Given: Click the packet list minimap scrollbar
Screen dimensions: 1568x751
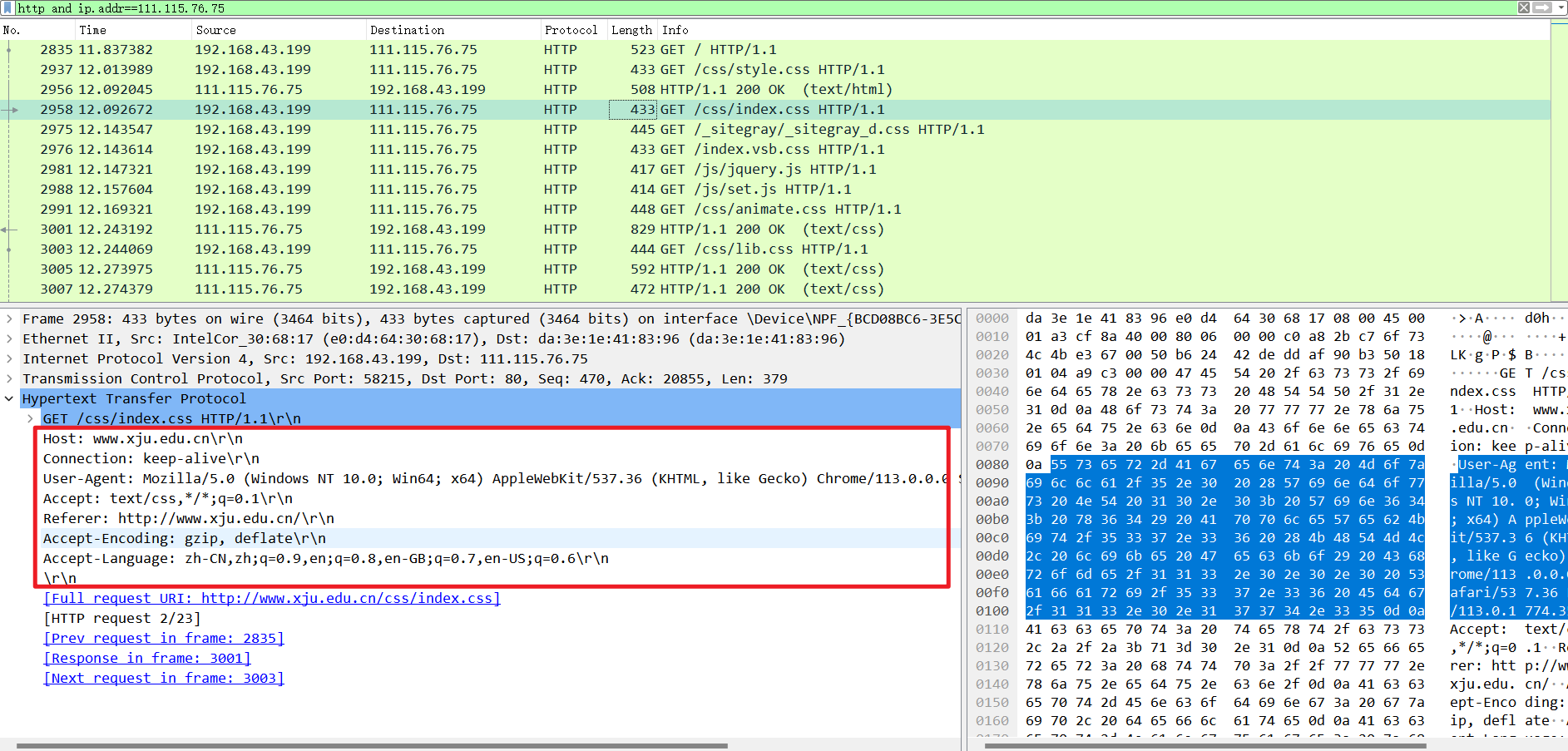Looking at the screenshot, I should (1560, 160).
